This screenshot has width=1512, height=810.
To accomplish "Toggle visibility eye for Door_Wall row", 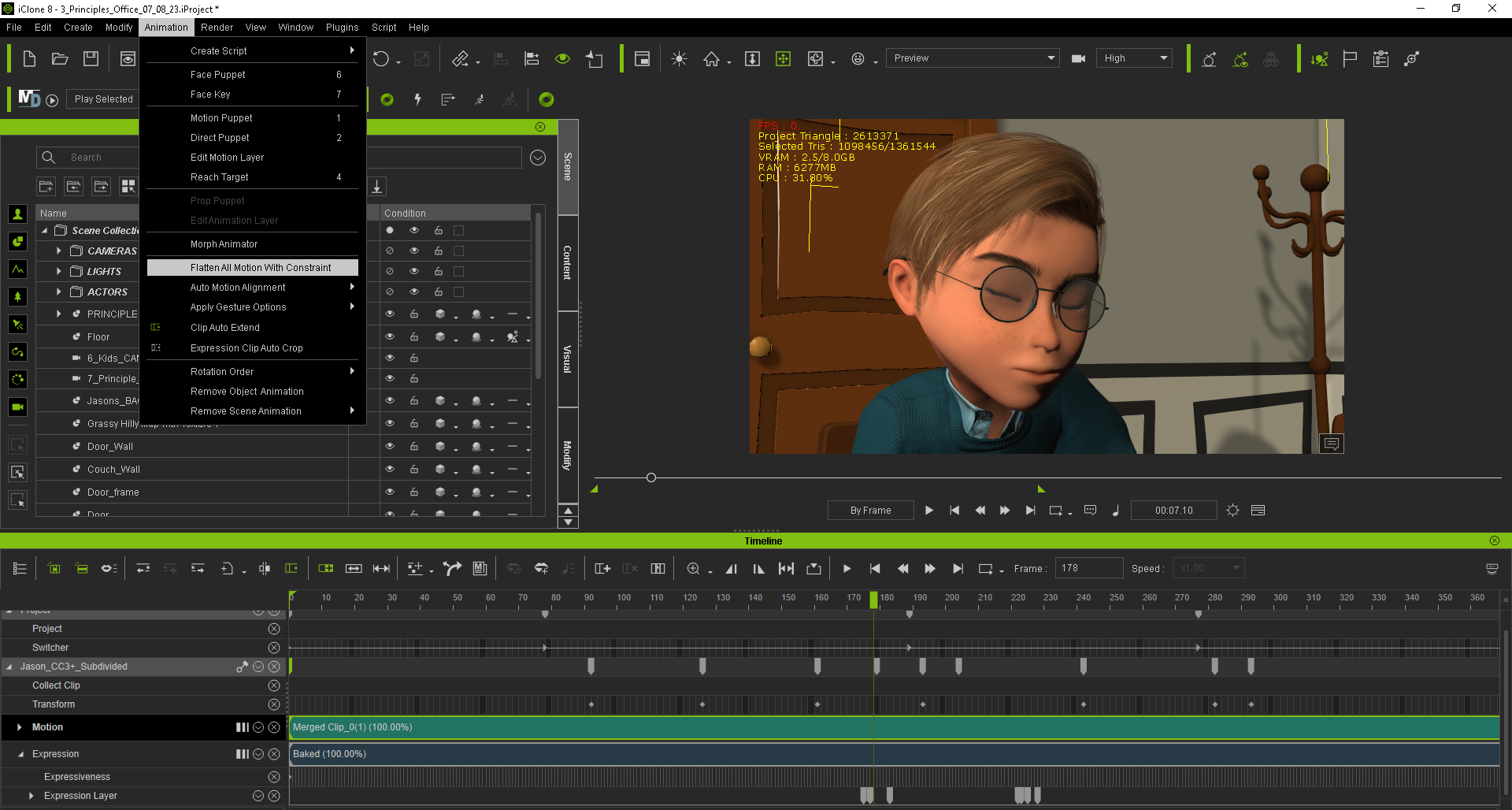I will tap(390, 446).
